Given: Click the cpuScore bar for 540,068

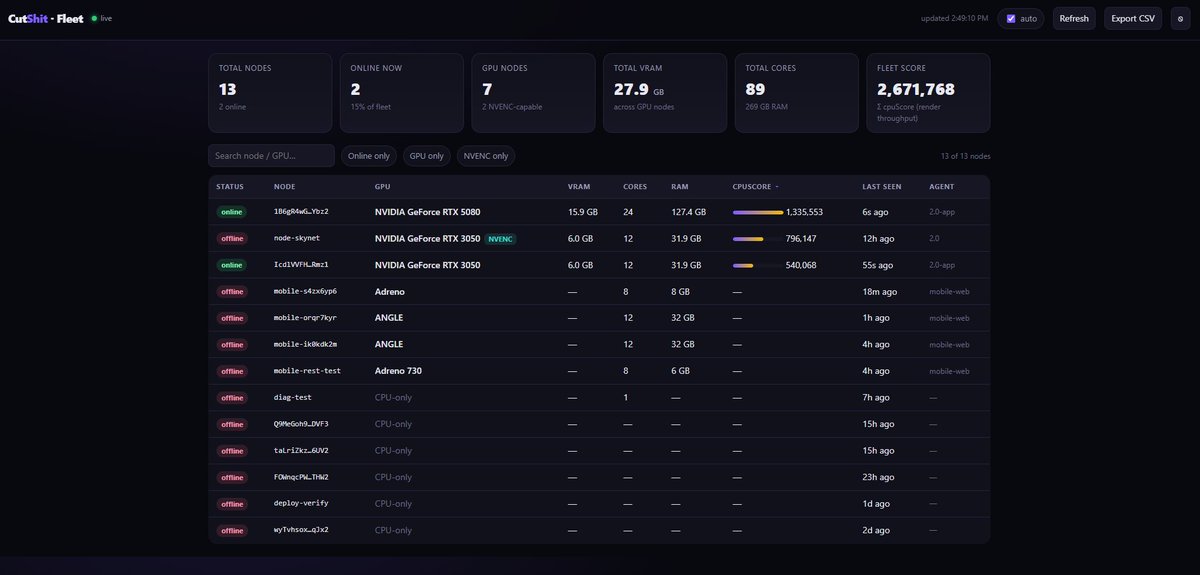Looking at the screenshot, I should coord(758,265).
